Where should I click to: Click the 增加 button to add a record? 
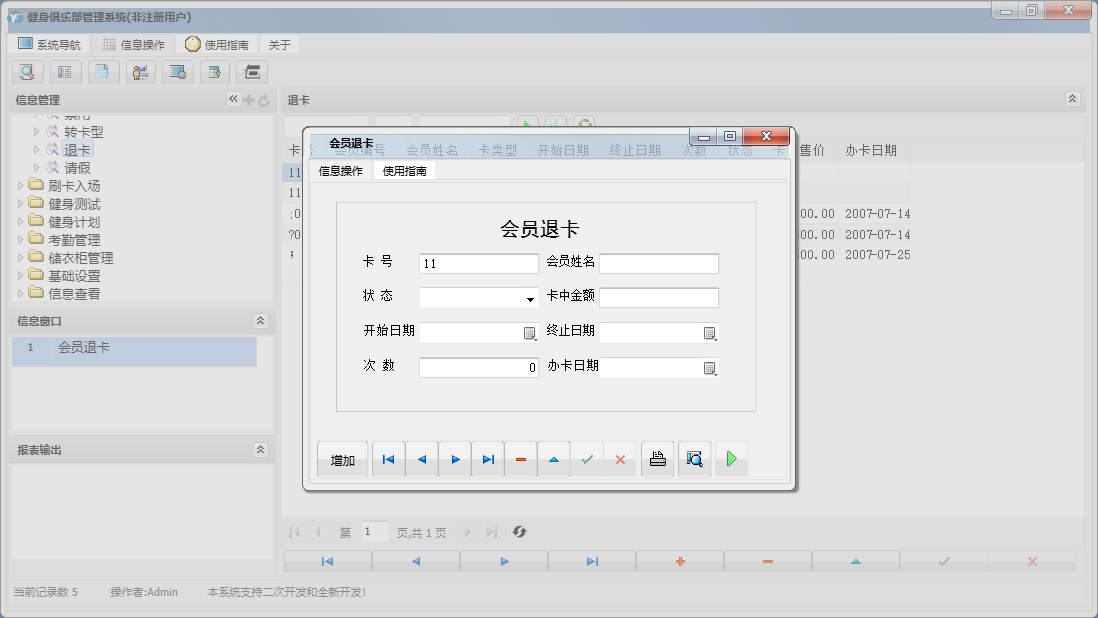click(x=342, y=459)
